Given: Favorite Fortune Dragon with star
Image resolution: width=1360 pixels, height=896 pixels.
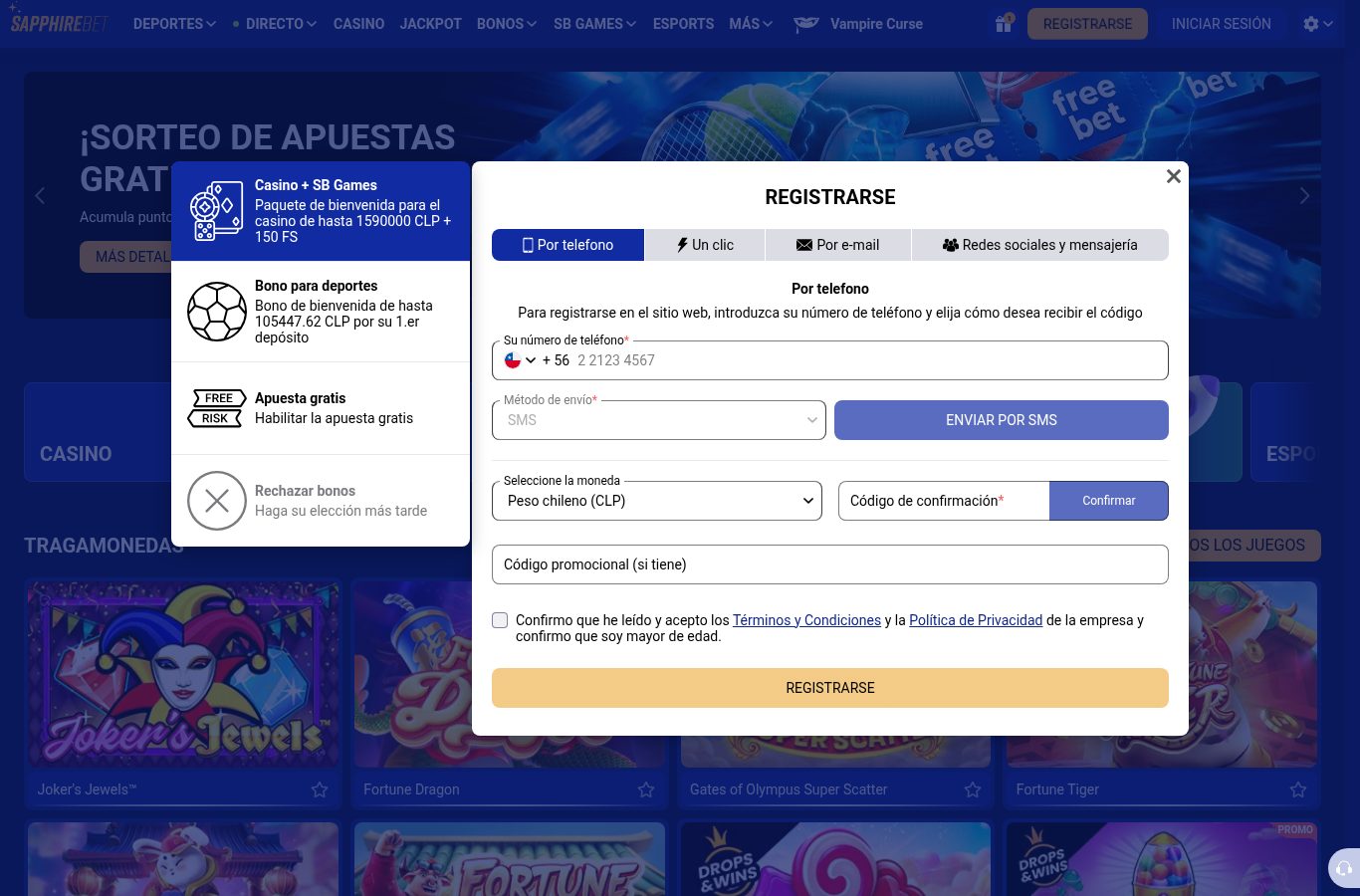Looking at the screenshot, I should coord(646,789).
